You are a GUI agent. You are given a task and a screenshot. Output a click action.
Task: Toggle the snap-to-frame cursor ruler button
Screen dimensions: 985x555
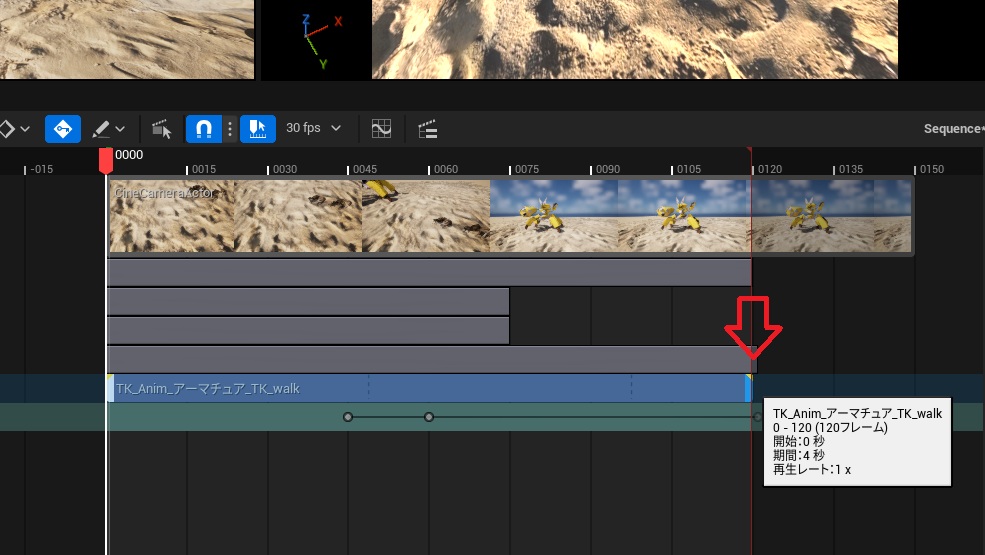[258, 129]
